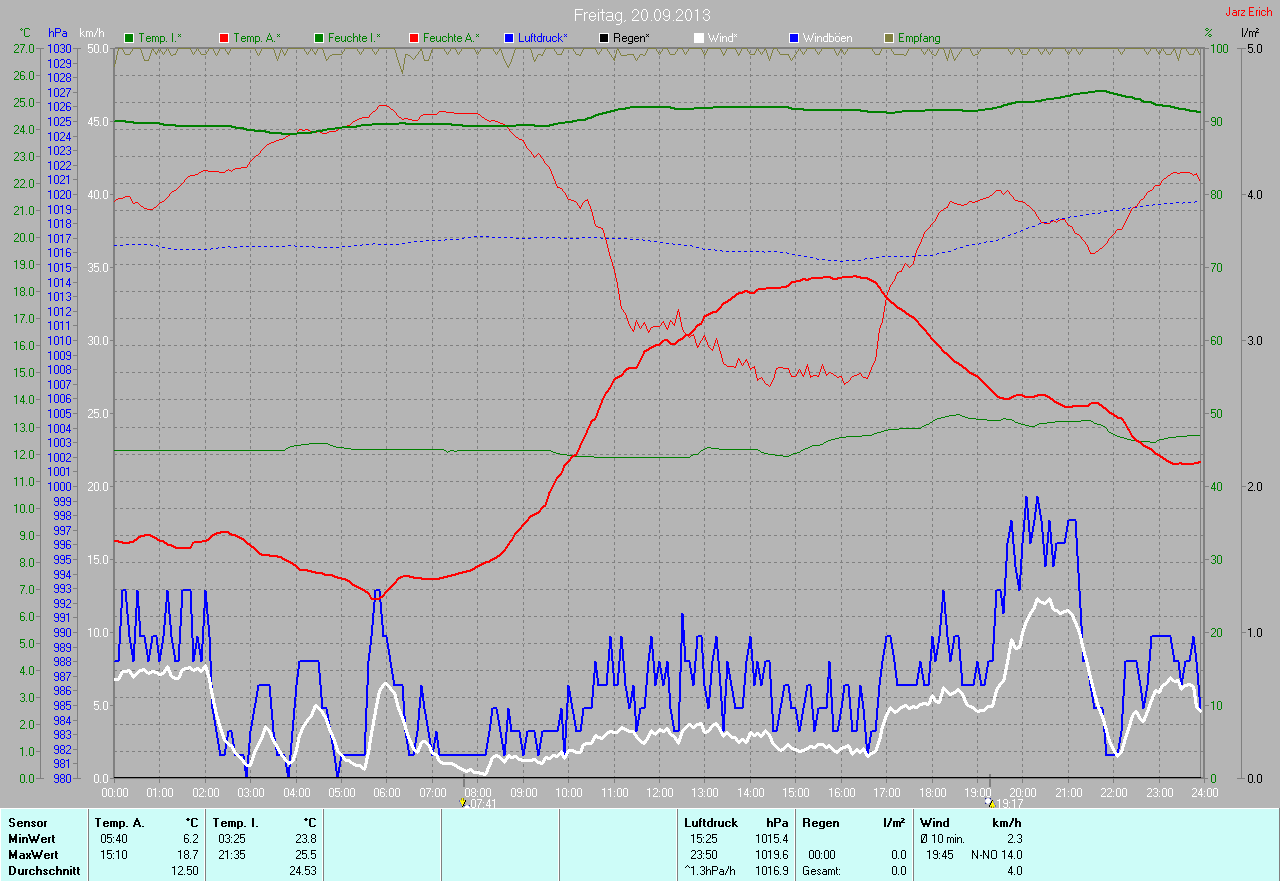Select the olive Empfang legend square
This screenshot has width=1280, height=881.
(889, 38)
